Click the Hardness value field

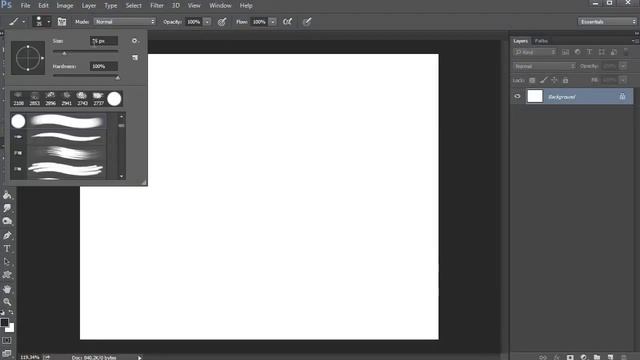[104, 66]
